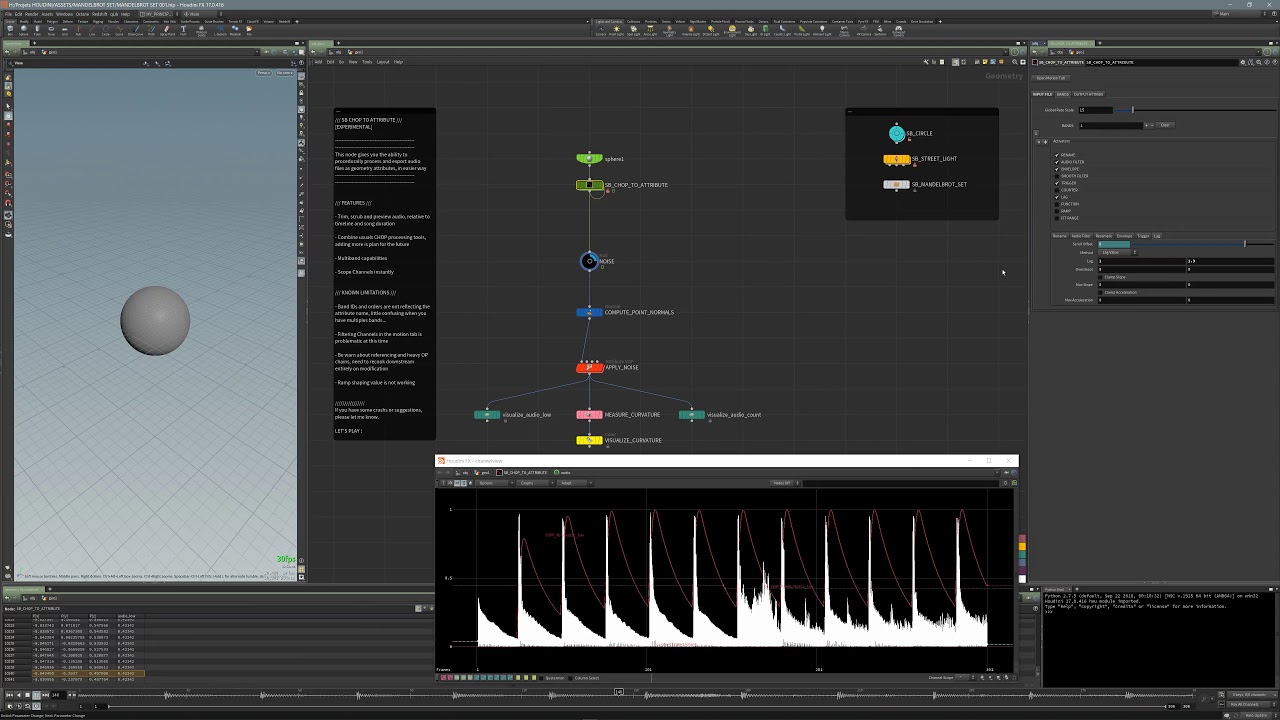Select the SB_MANDELBROT_SET node
Image resolution: width=1280 pixels, height=720 pixels.
tap(896, 184)
